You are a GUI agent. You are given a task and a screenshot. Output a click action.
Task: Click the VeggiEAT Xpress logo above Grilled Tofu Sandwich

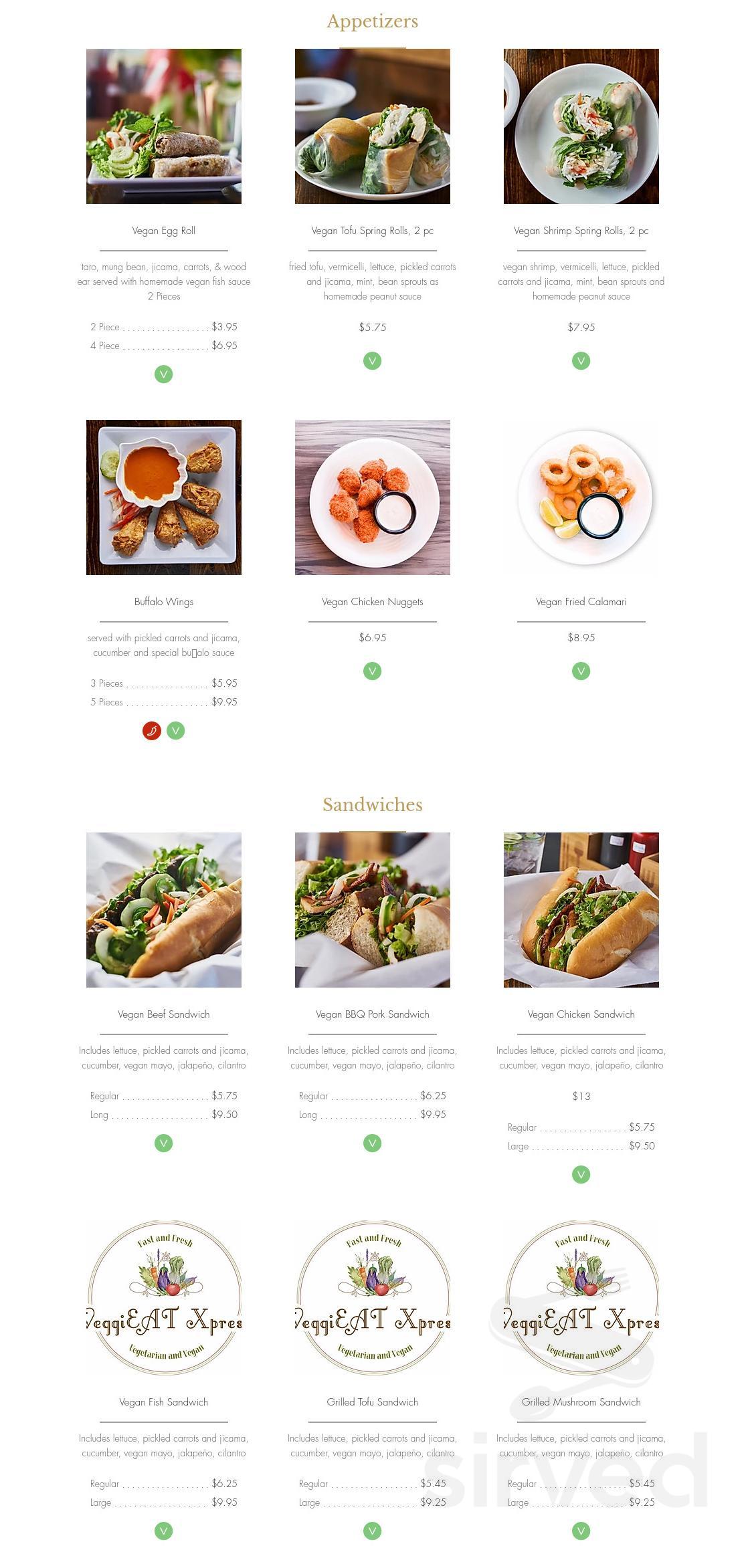(373, 1298)
